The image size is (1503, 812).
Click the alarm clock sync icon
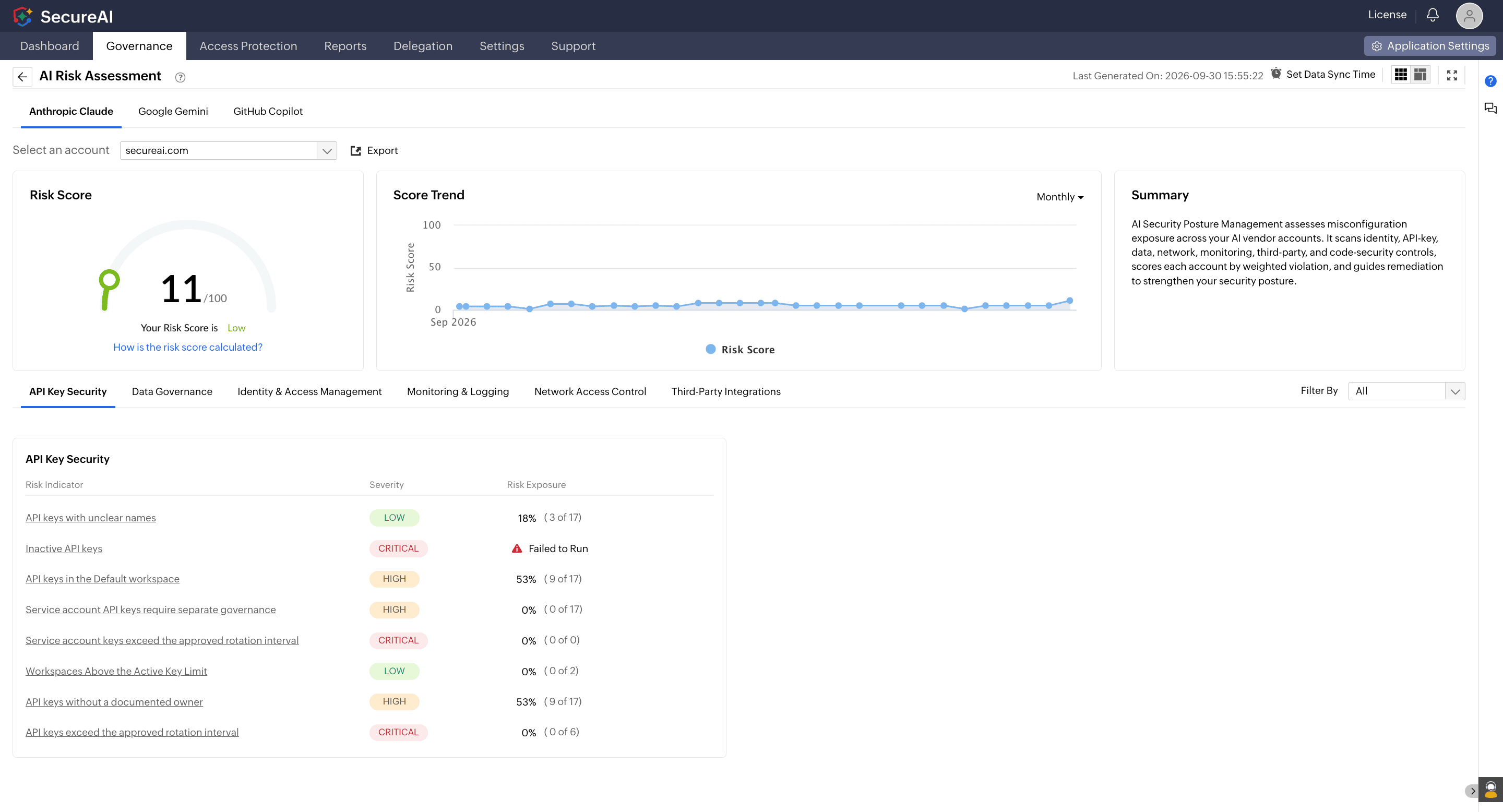[x=1276, y=74]
